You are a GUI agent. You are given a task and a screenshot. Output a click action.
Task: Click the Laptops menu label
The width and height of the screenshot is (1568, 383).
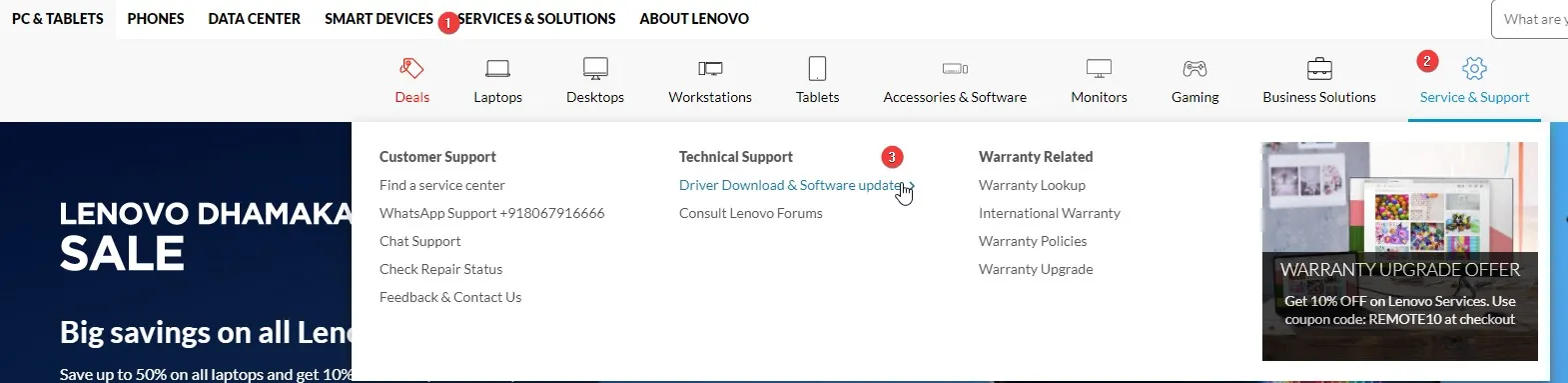(x=497, y=97)
